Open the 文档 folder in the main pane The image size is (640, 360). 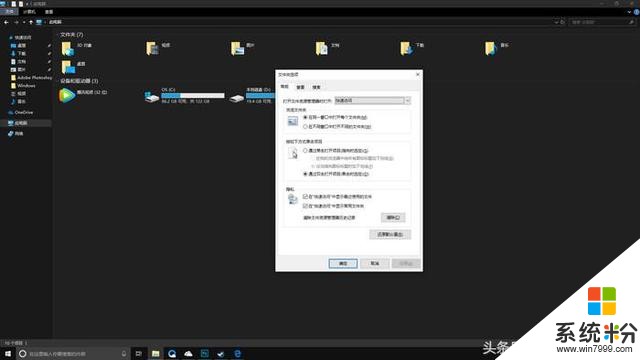click(322, 49)
